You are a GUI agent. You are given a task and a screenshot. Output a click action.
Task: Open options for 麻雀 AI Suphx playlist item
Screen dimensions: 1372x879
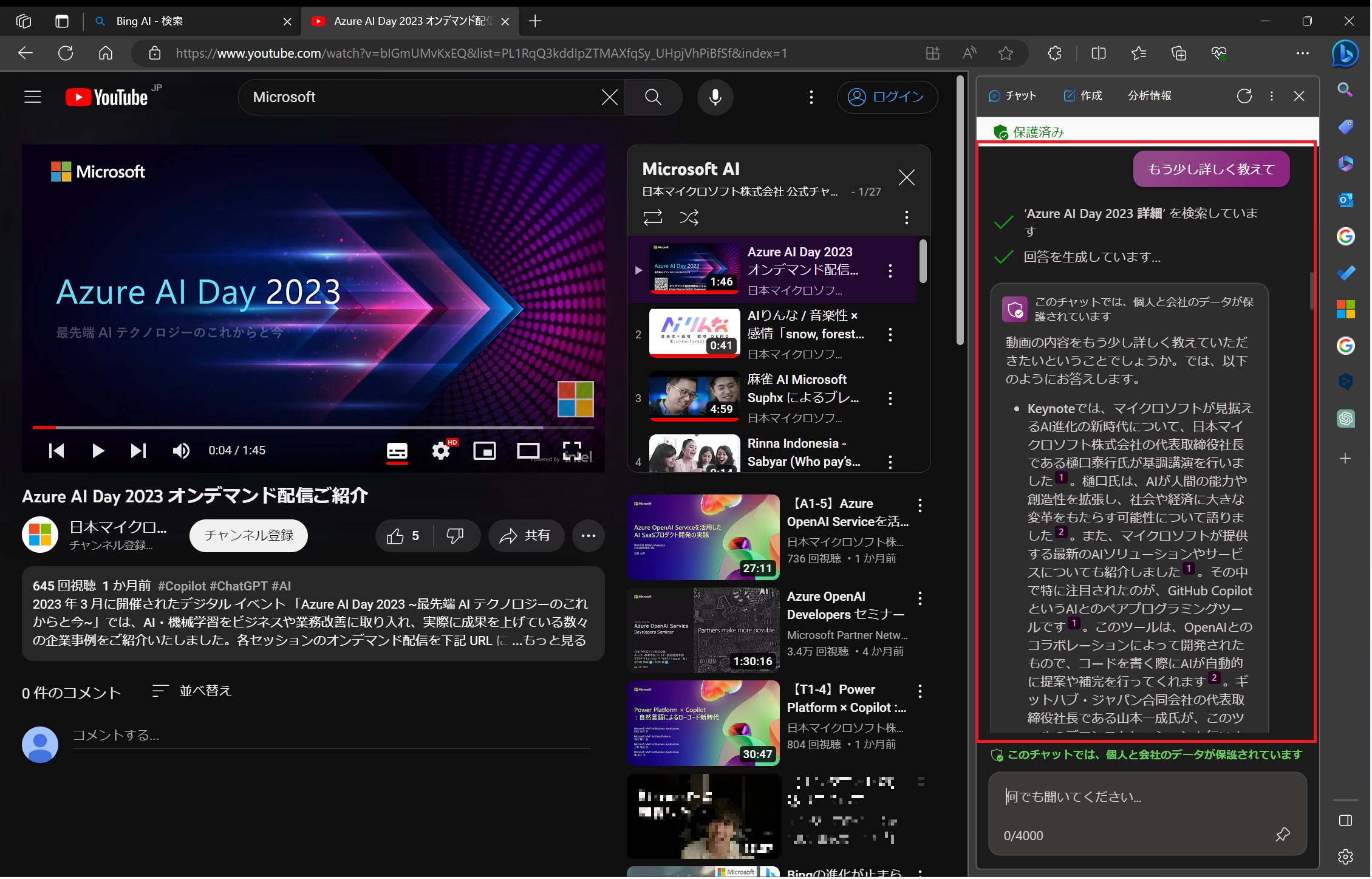[x=890, y=398]
